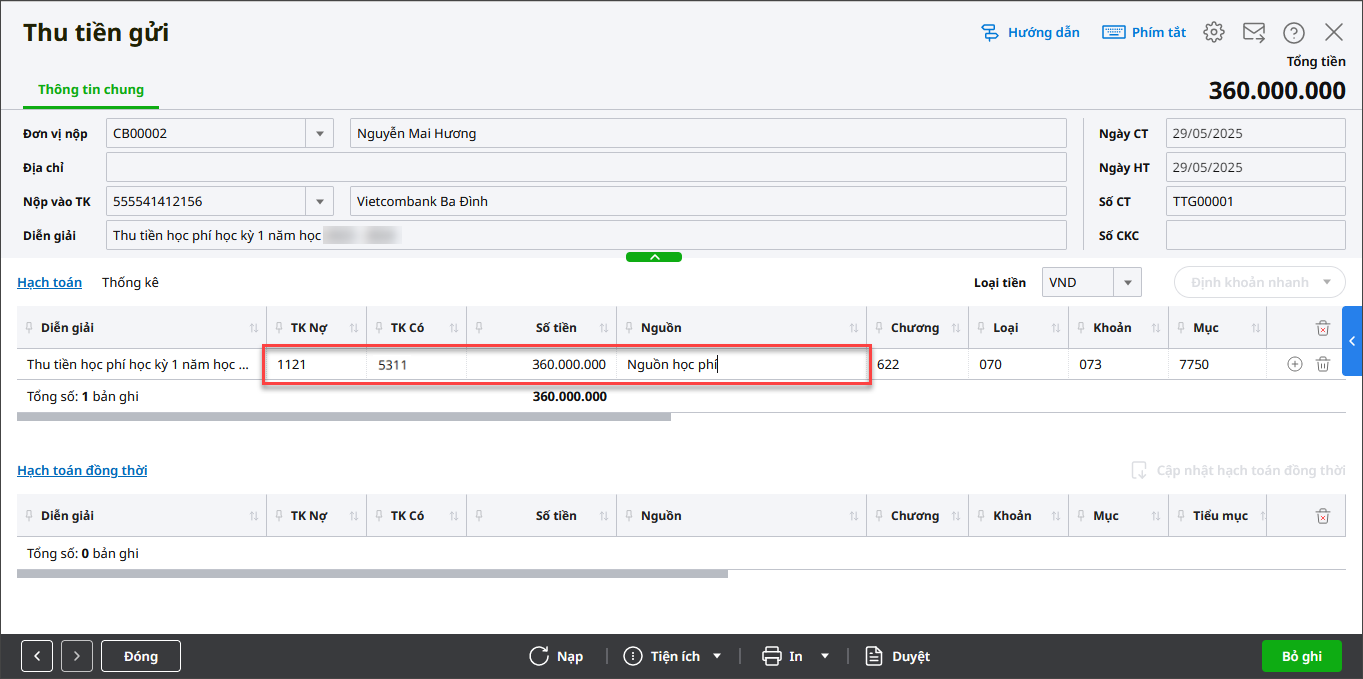Image resolution: width=1363 pixels, height=679 pixels.
Task: Open the Hướng dẫn guide link
Action: [1030, 32]
